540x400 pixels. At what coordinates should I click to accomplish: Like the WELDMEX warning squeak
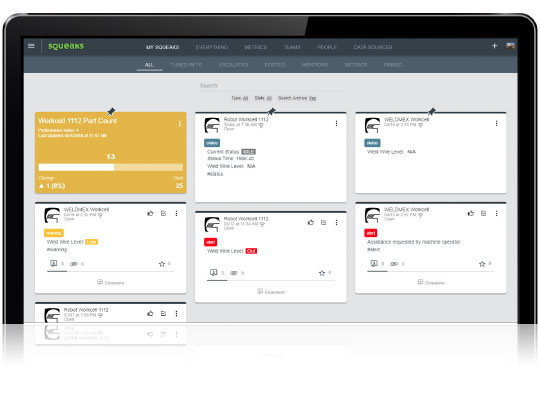coord(150,214)
